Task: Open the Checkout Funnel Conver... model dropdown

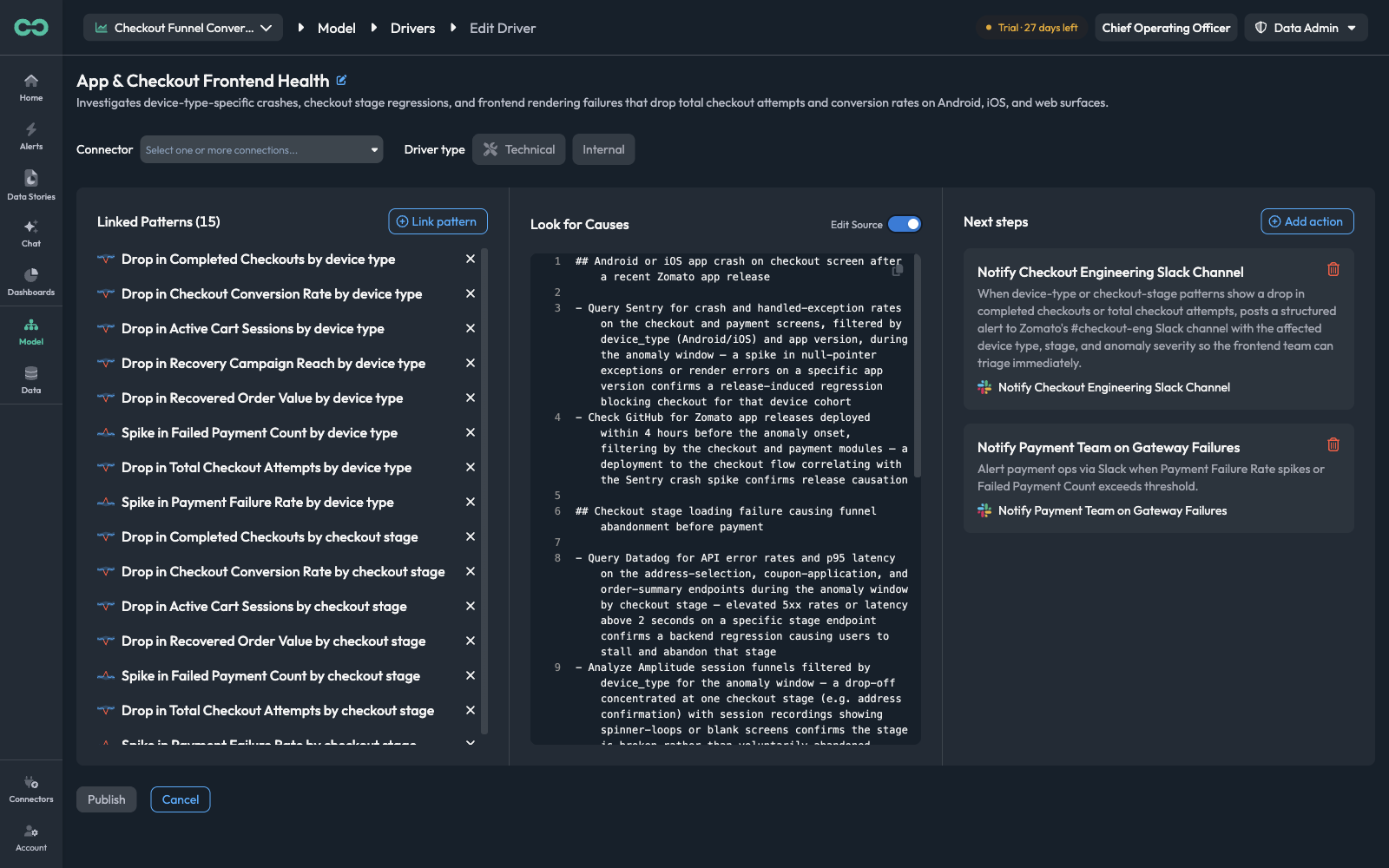Action: (183, 28)
